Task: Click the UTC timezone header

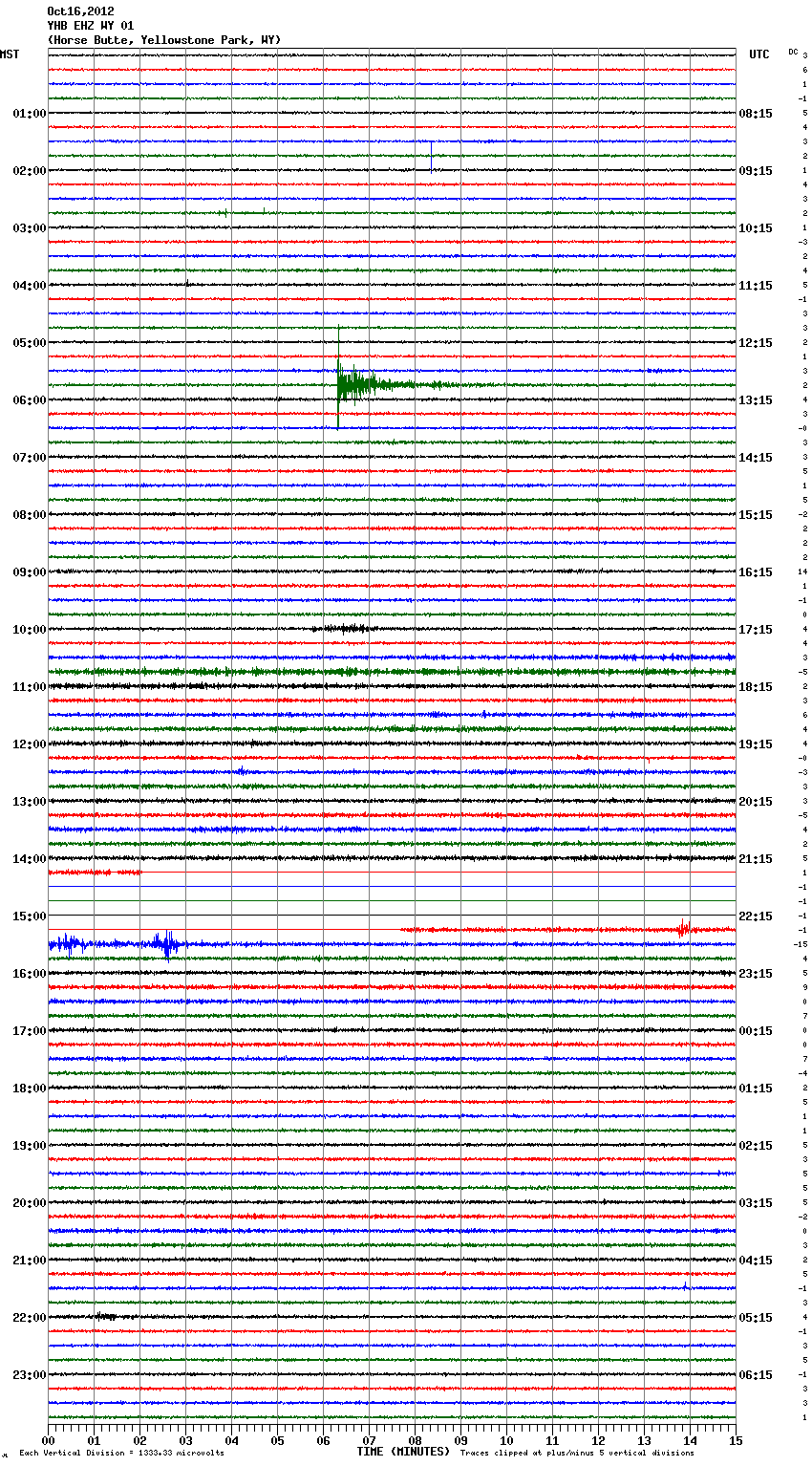Action: tap(759, 54)
